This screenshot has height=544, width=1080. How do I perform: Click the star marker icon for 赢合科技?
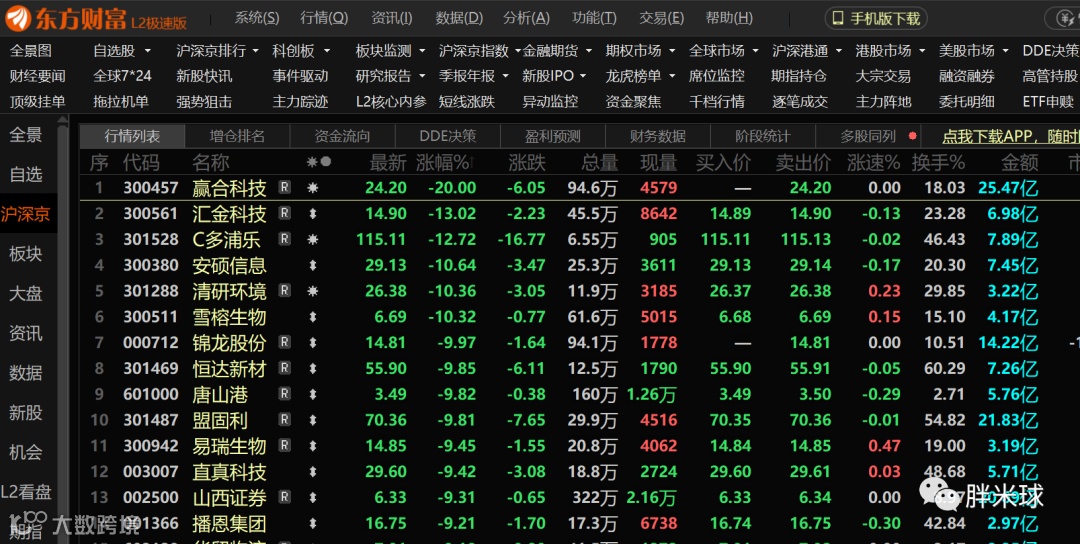click(x=313, y=187)
